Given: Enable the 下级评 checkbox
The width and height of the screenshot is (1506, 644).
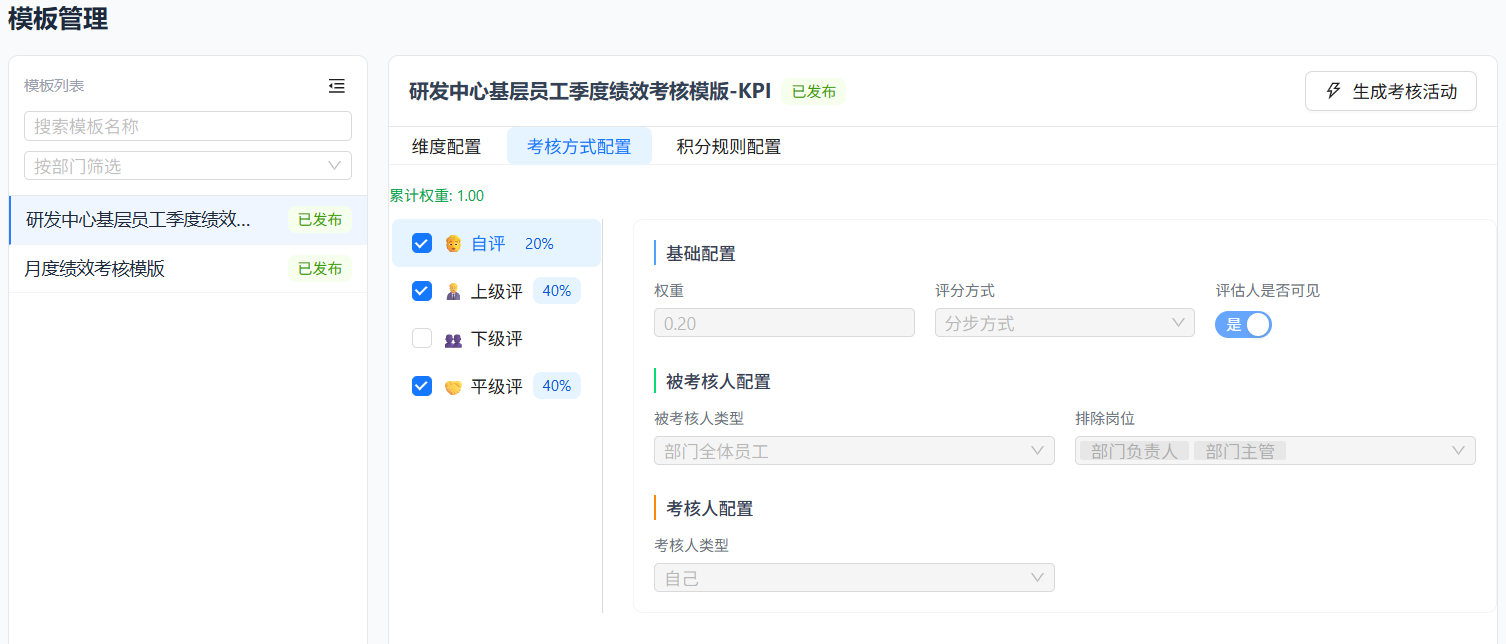Looking at the screenshot, I should pos(422,338).
